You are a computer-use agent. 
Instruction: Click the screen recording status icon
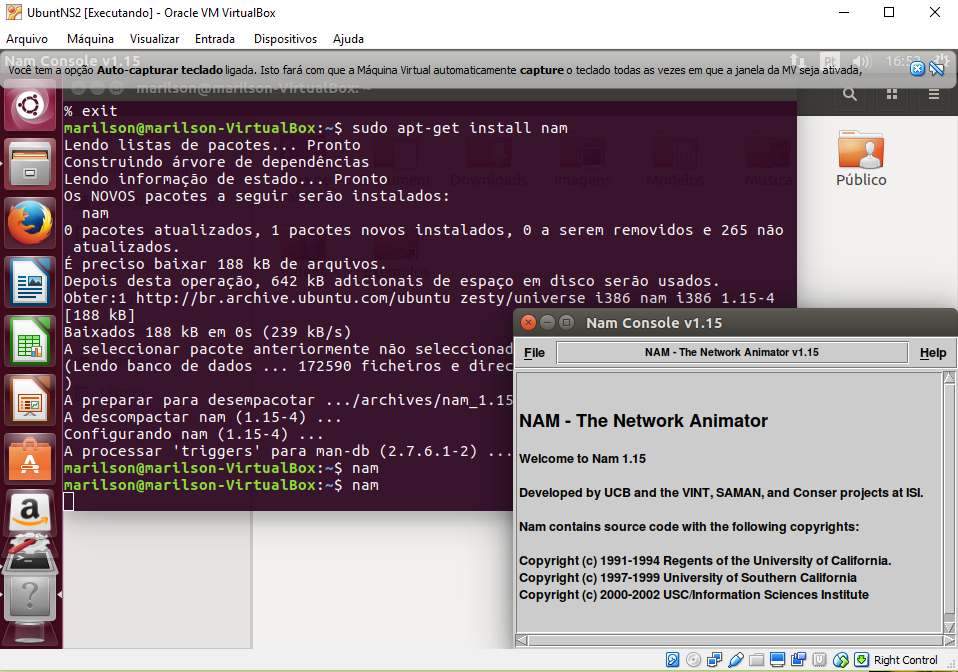click(x=799, y=660)
